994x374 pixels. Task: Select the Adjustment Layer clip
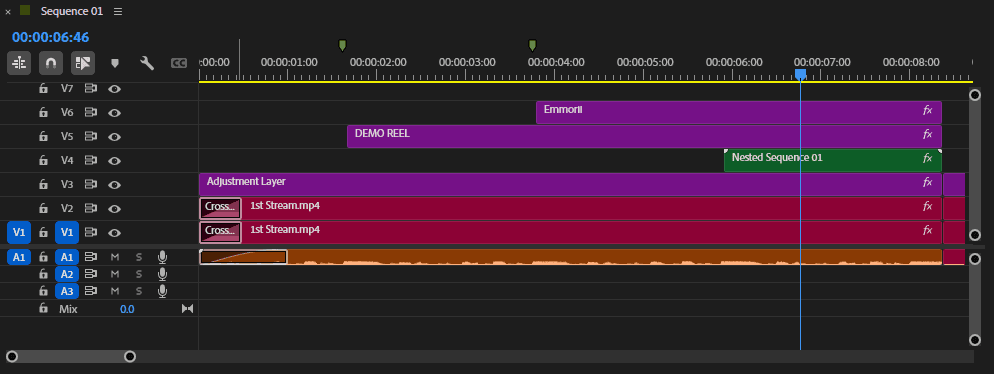[x=570, y=184]
